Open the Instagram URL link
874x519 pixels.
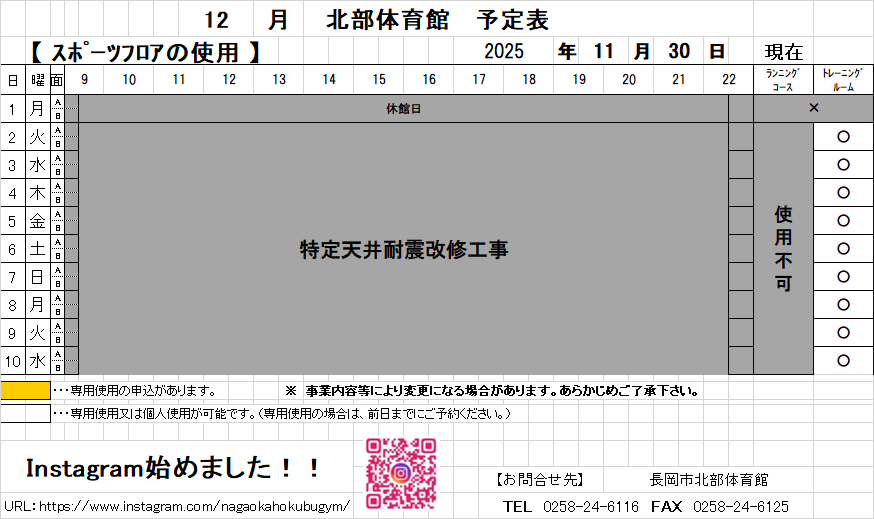pyautogui.click(x=178, y=507)
